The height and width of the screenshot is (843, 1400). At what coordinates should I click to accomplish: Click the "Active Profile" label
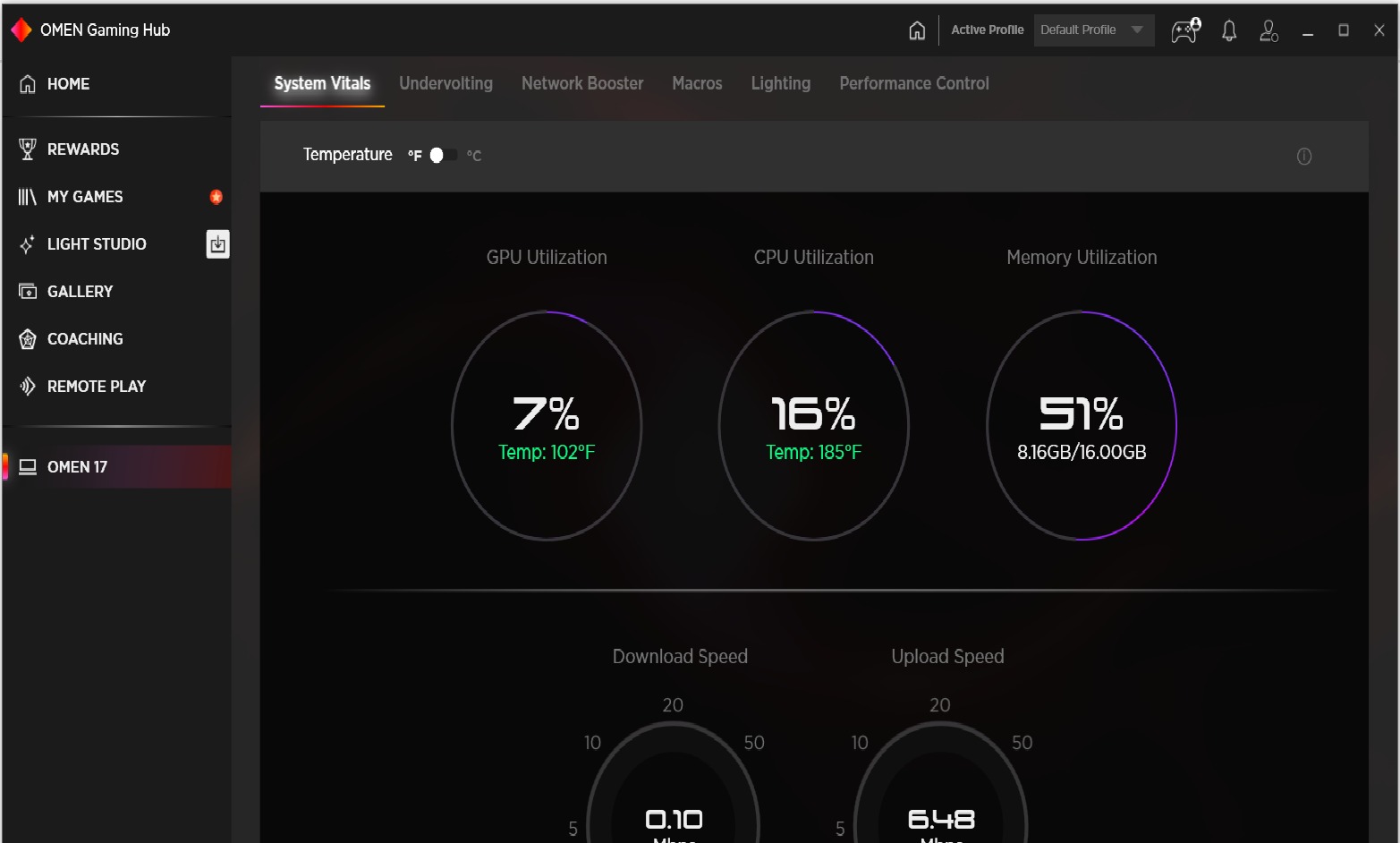988,30
